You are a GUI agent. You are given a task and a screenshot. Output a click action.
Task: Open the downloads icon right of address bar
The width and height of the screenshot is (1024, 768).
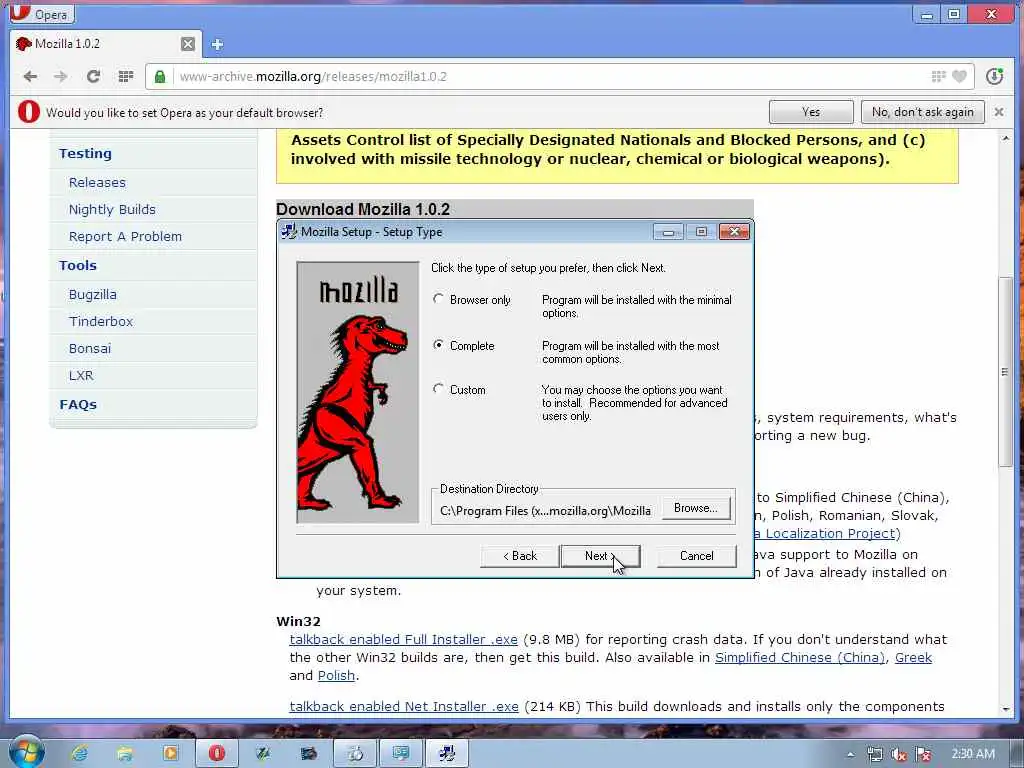994,76
